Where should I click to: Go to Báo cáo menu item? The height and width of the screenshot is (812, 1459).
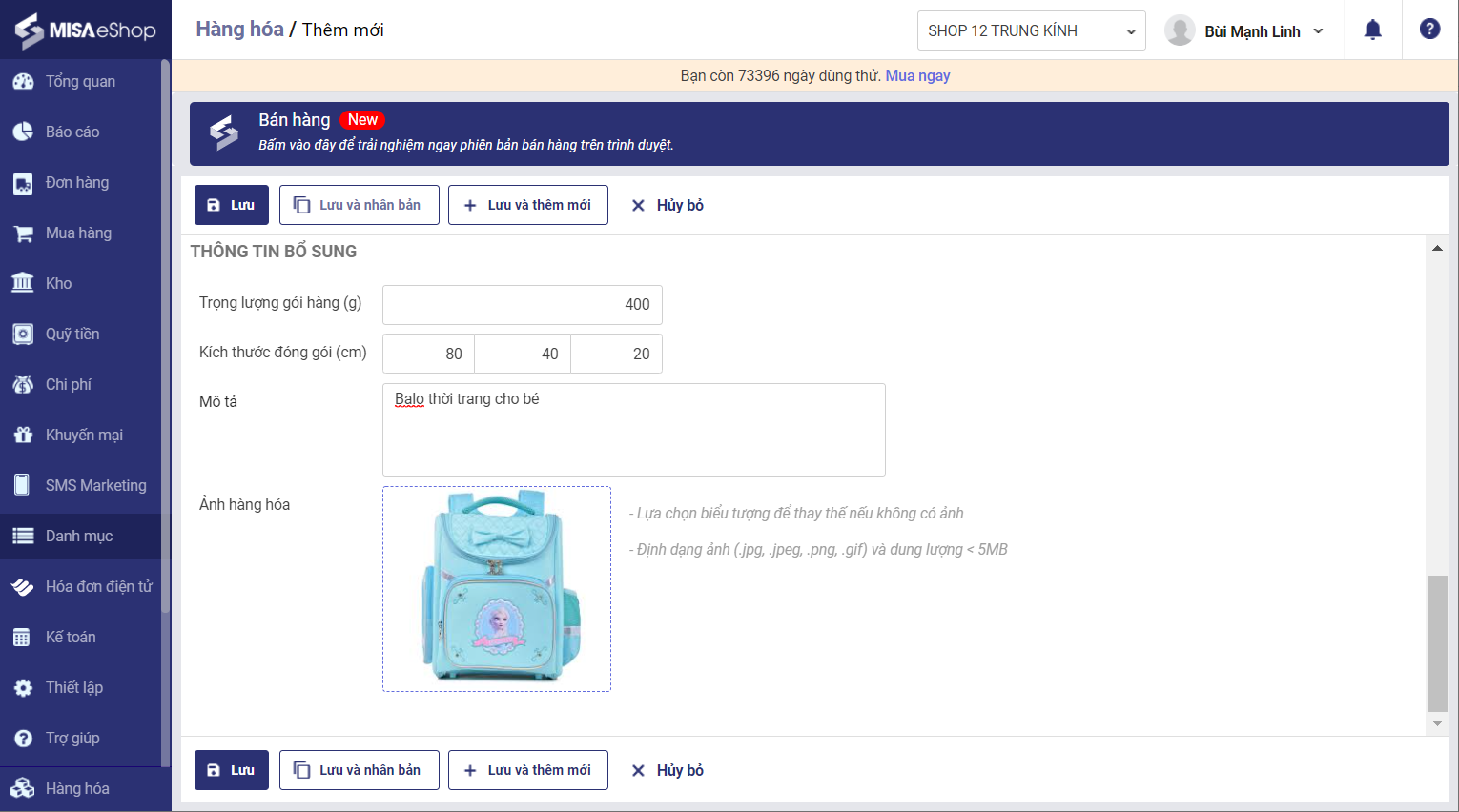click(x=72, y=132)
